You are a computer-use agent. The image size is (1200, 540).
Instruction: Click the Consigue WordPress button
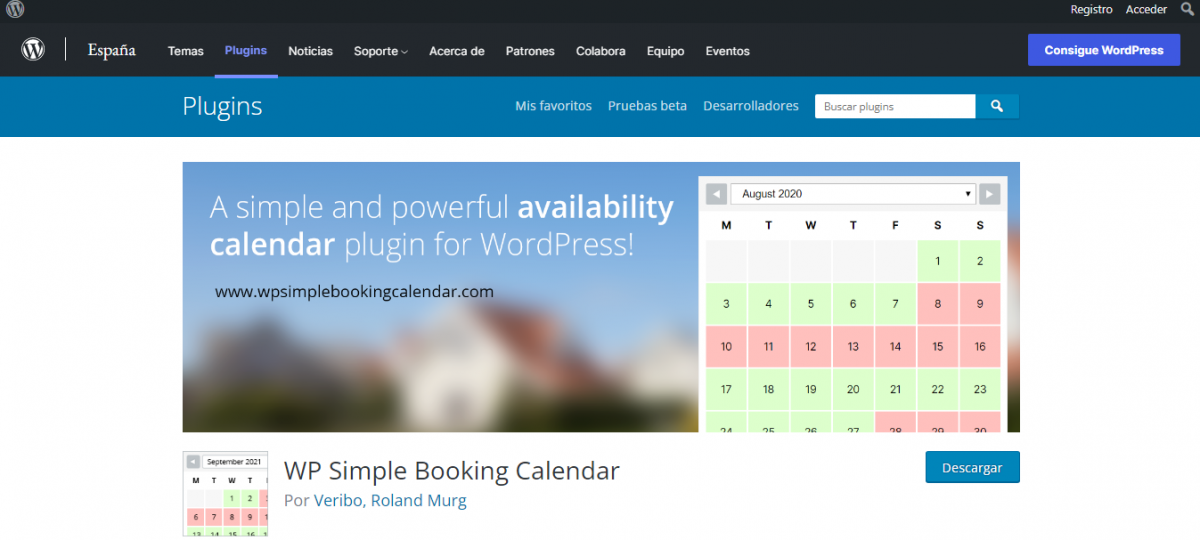pos(1103,50)
